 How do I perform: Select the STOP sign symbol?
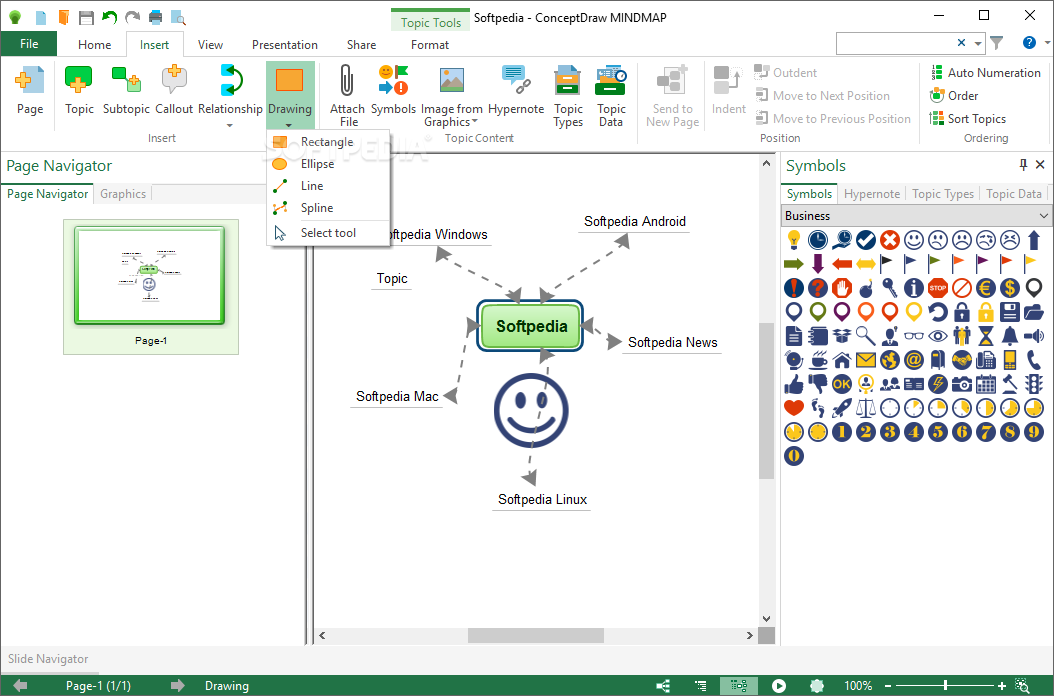[x=938, y=288]
